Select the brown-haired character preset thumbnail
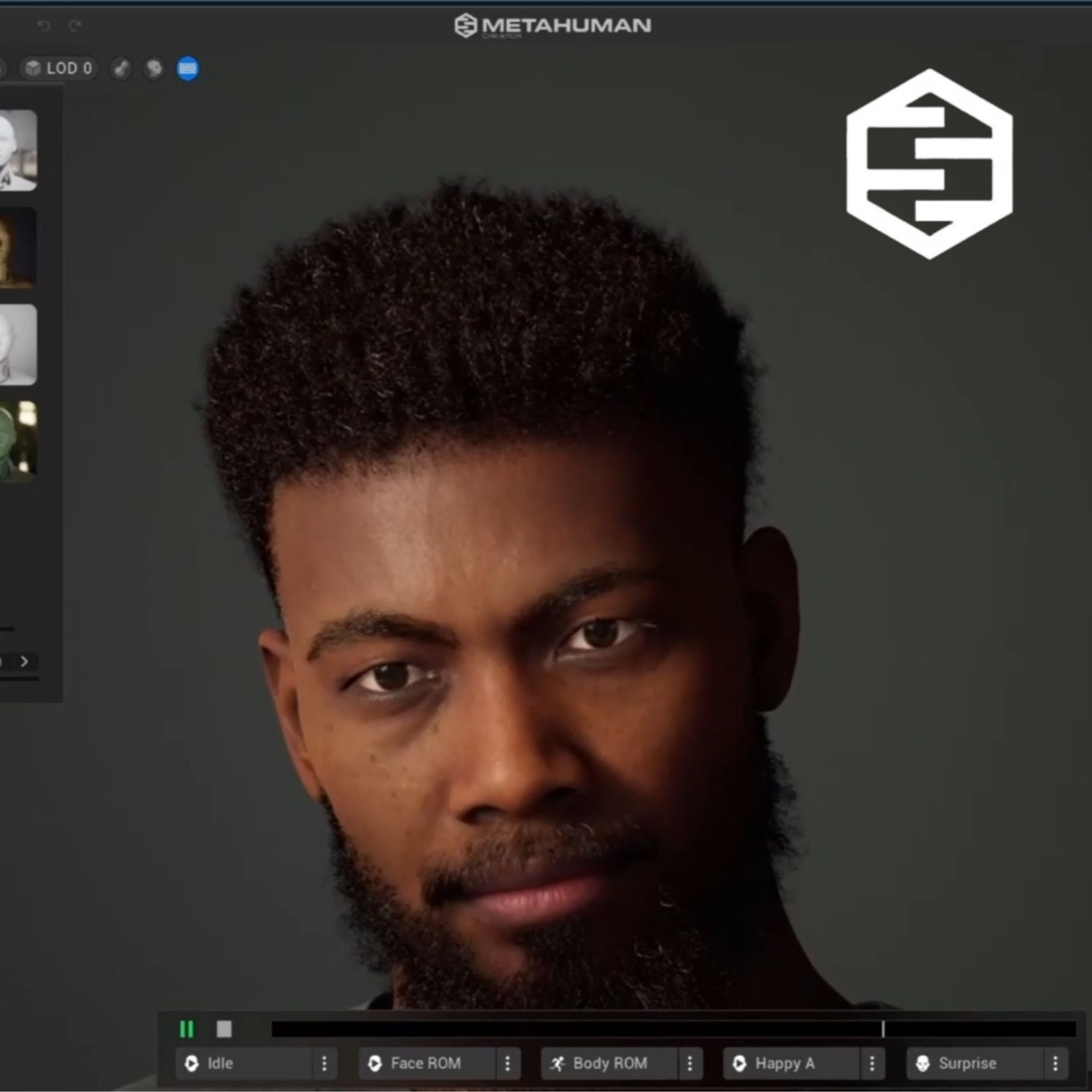The height and width of the screenshot is (1092, 1092). tap(18, 247)
